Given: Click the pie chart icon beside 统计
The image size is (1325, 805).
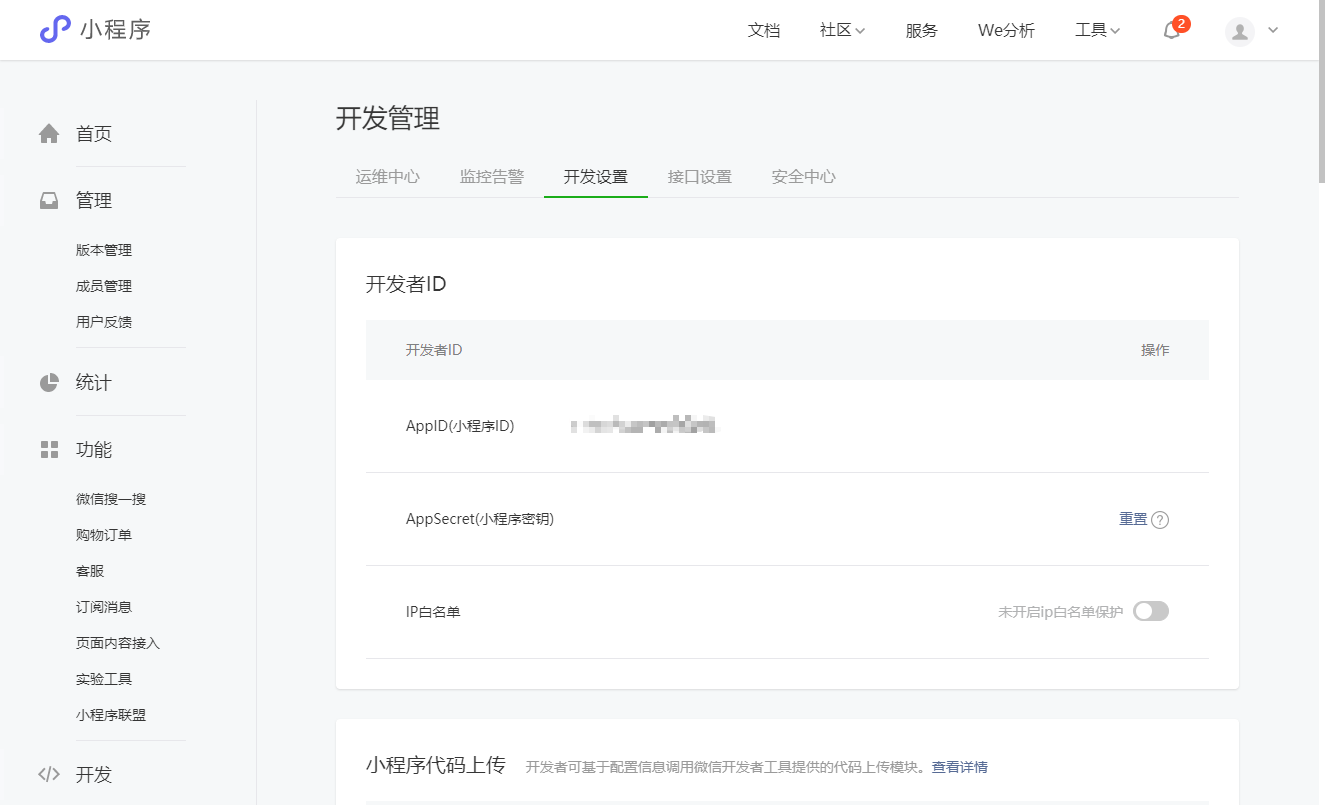Looking at the screenshot, I should (x=49, y=382).
